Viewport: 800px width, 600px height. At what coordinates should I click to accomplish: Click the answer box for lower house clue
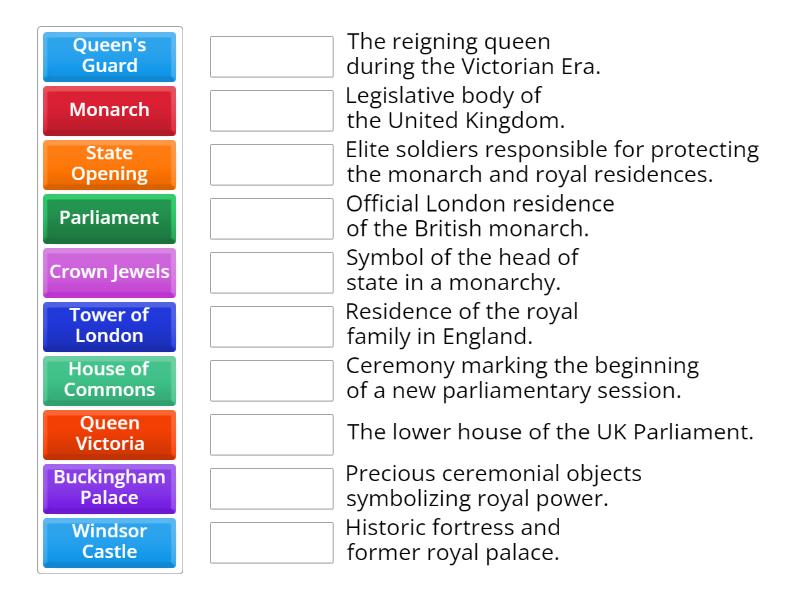point(271,434)
